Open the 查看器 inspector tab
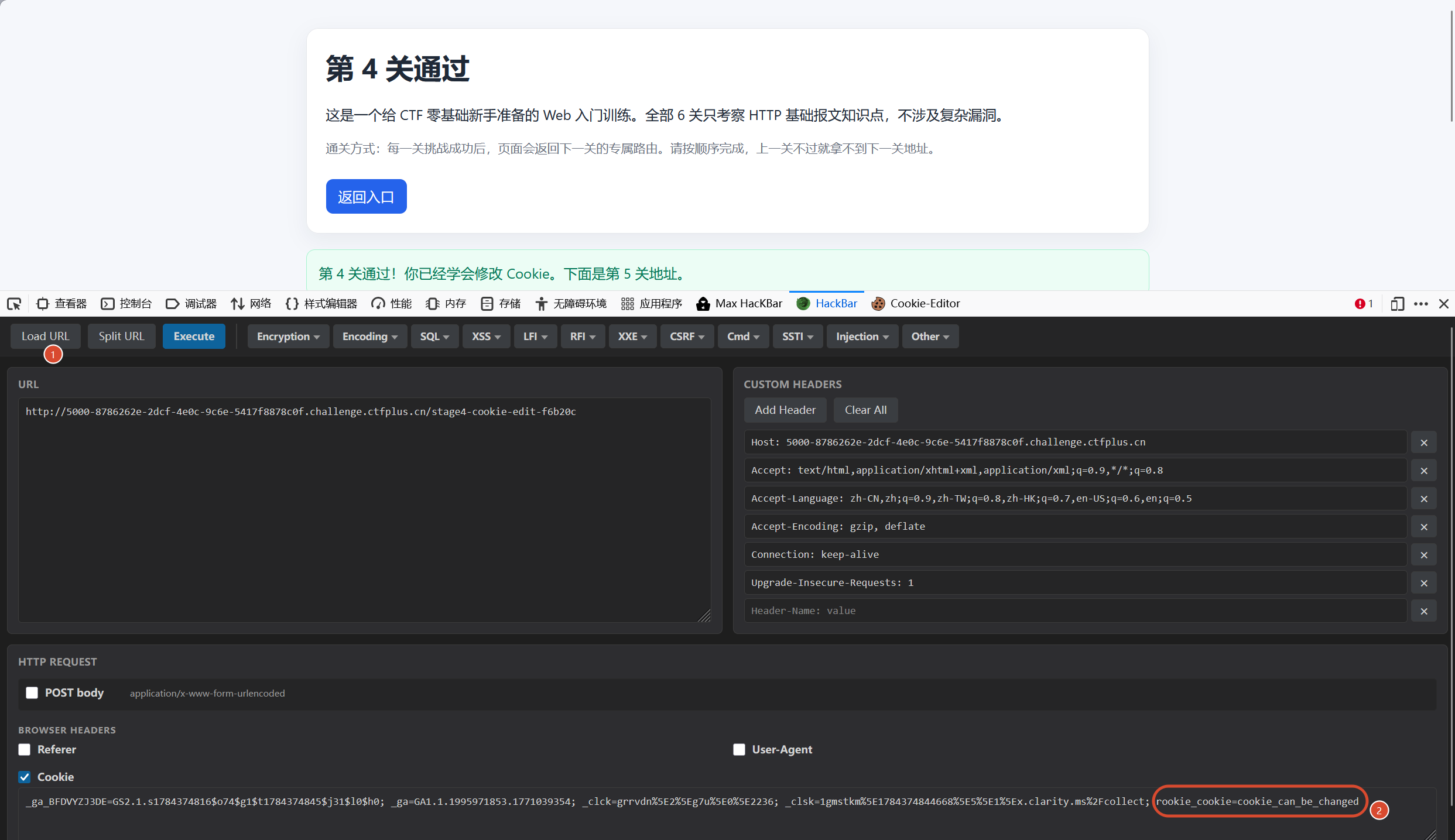1455x840 pixels. tap(61, 304)
